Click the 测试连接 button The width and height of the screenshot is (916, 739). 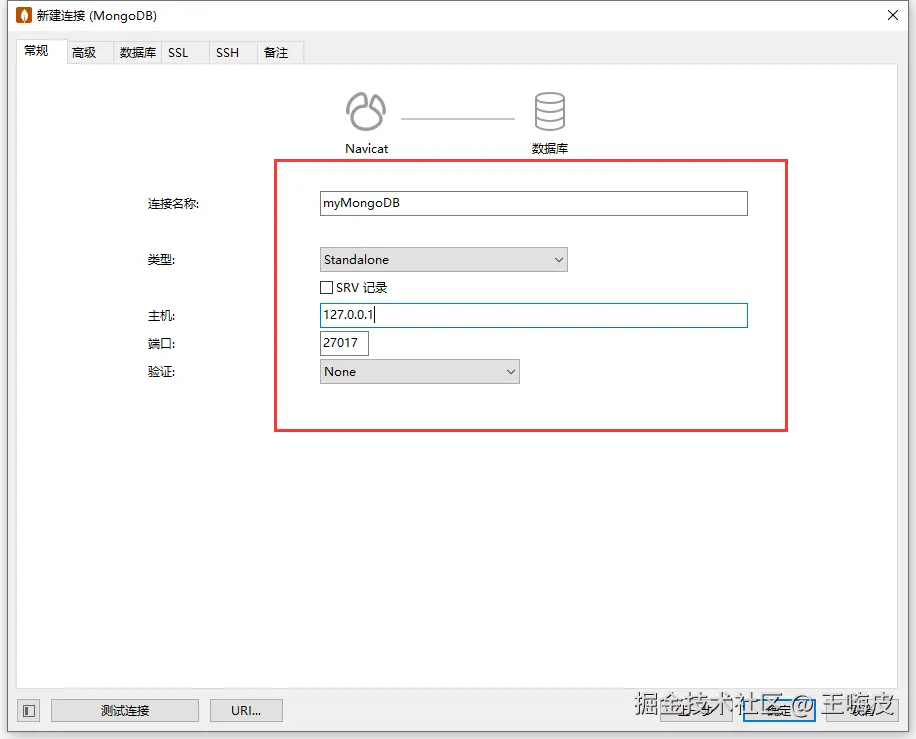(124, 710)
